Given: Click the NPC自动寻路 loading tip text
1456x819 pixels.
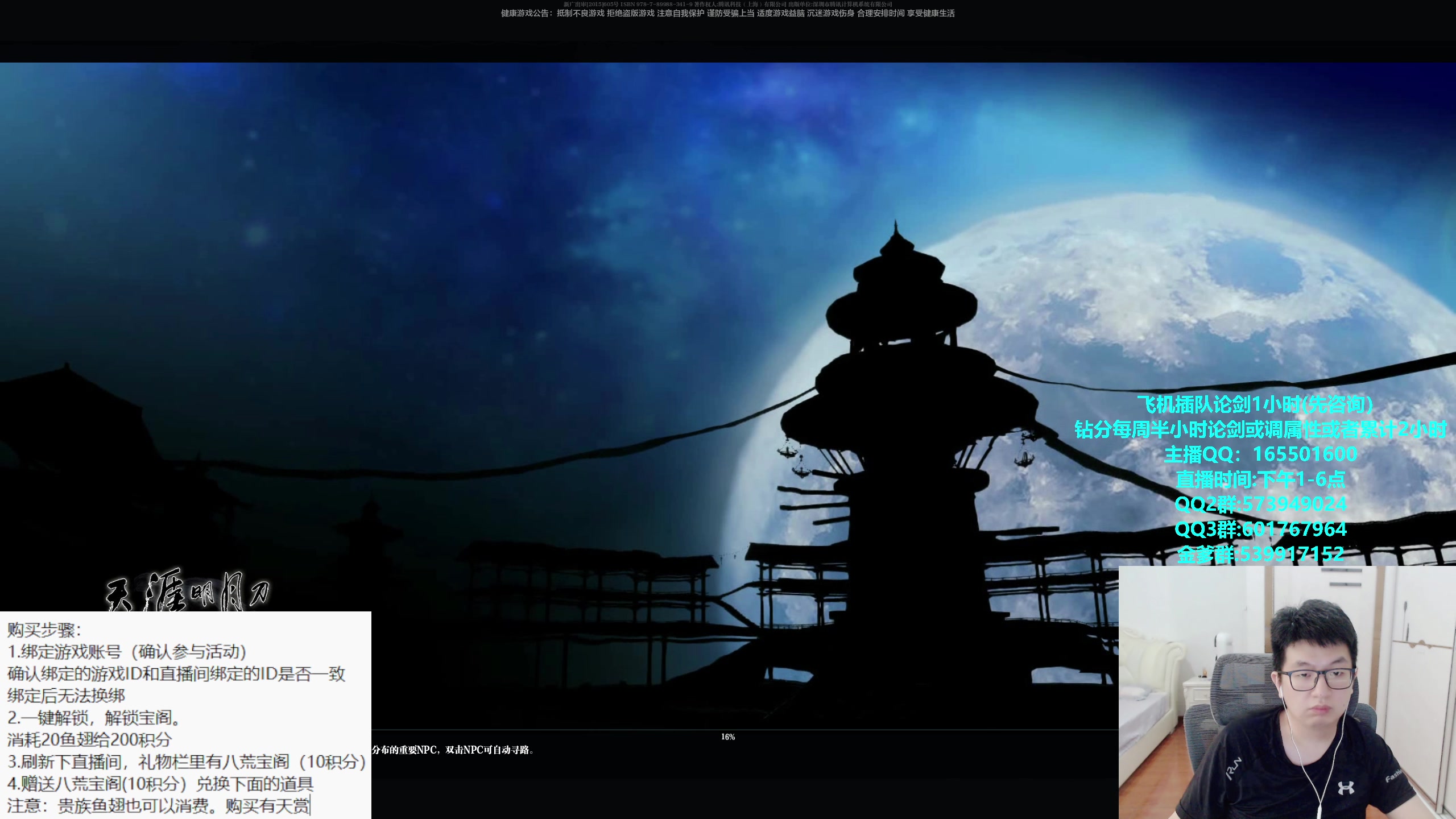Looking at the screenshot, I should pos(453,750).
